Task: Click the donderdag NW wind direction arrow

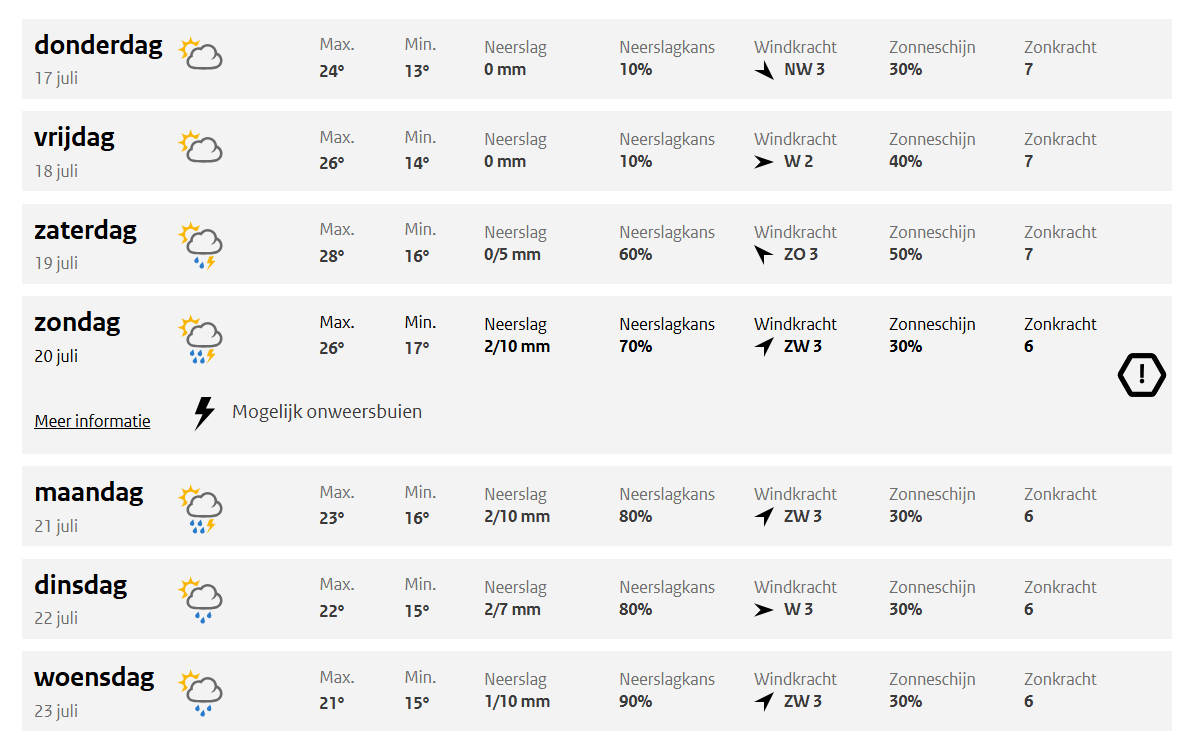Action: point(765,71)
